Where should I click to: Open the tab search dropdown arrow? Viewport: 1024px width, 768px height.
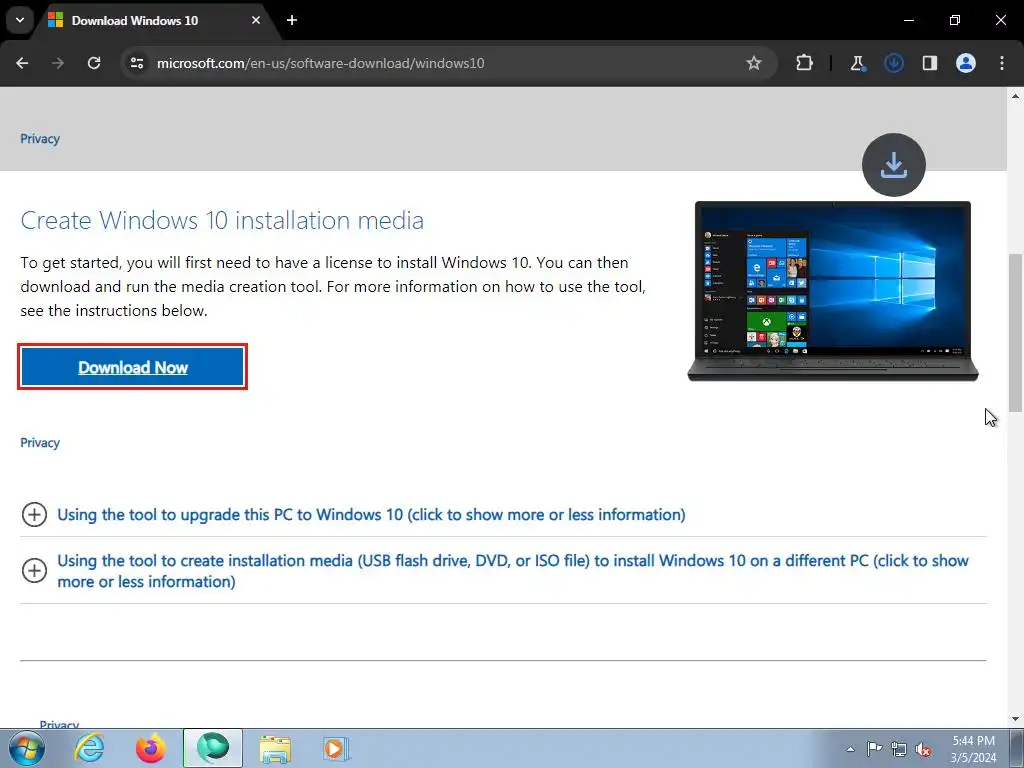pos(20,20)
